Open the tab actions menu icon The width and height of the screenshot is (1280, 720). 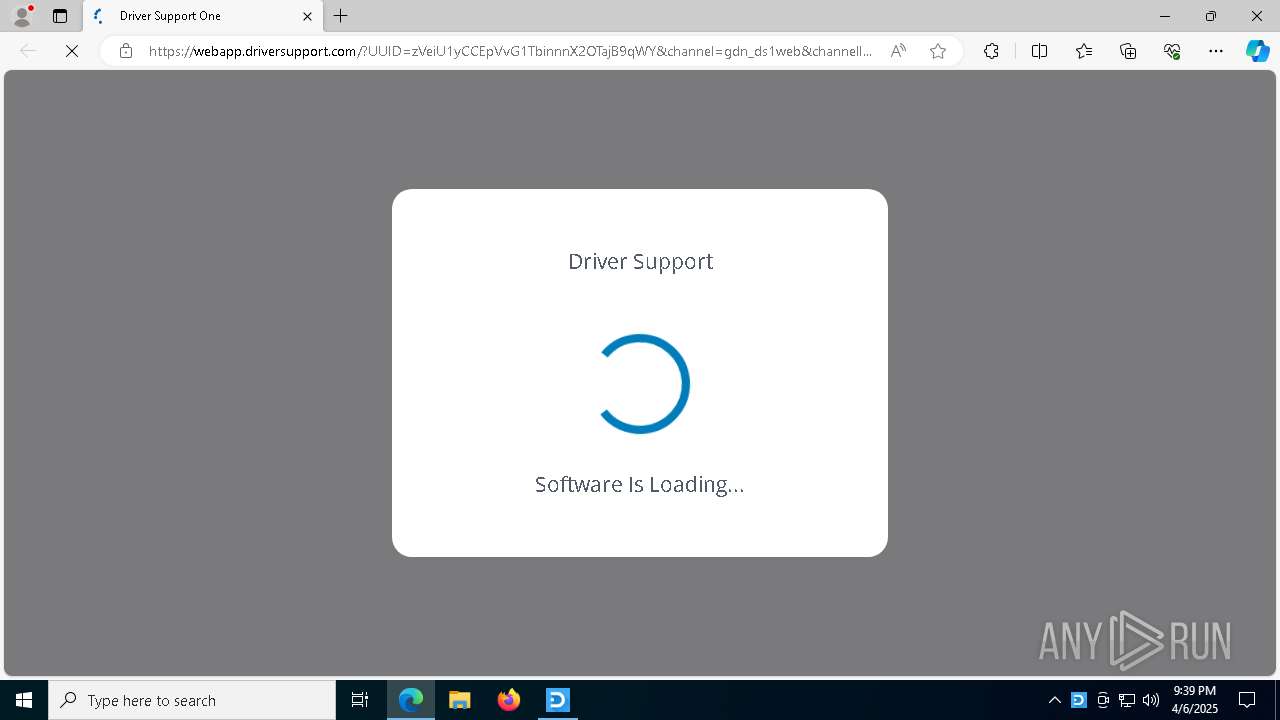tap(60, 16)
